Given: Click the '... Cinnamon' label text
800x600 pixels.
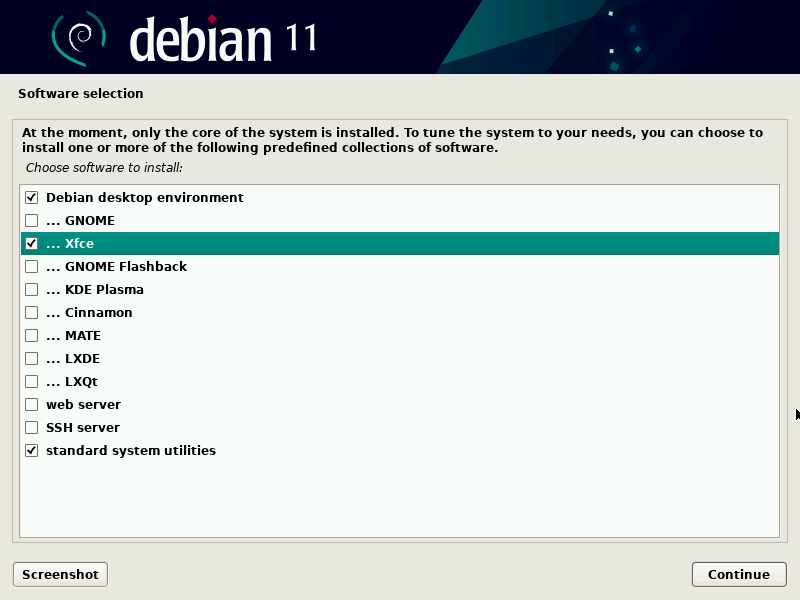Looking at the screenshot, I should 89,312.
